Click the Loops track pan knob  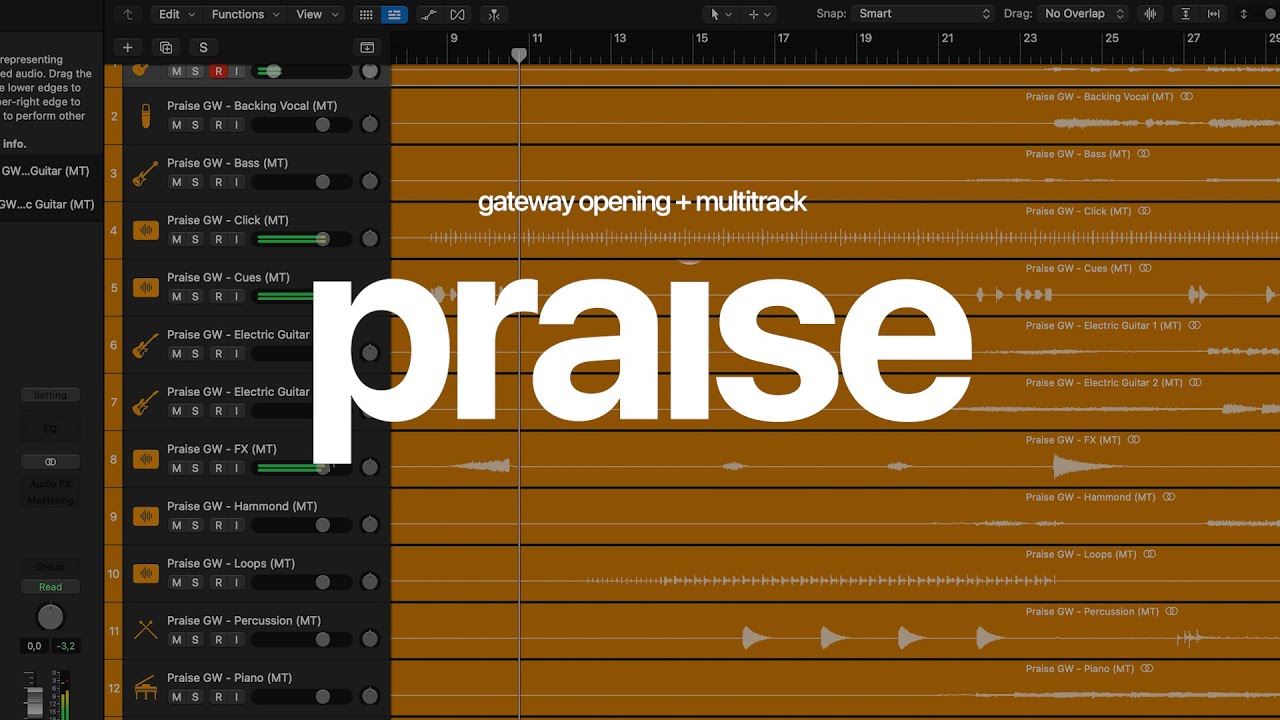[370, 581]
